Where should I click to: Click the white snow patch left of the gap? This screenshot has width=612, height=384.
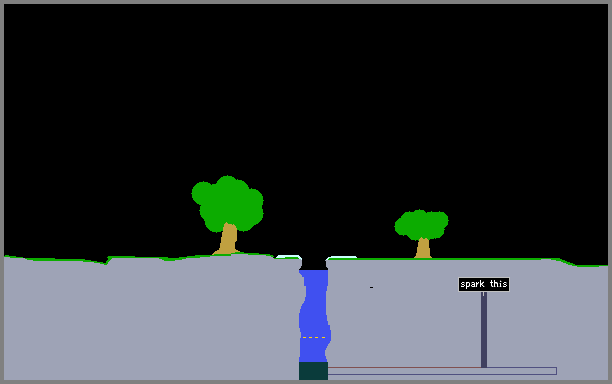pos(289,257)
